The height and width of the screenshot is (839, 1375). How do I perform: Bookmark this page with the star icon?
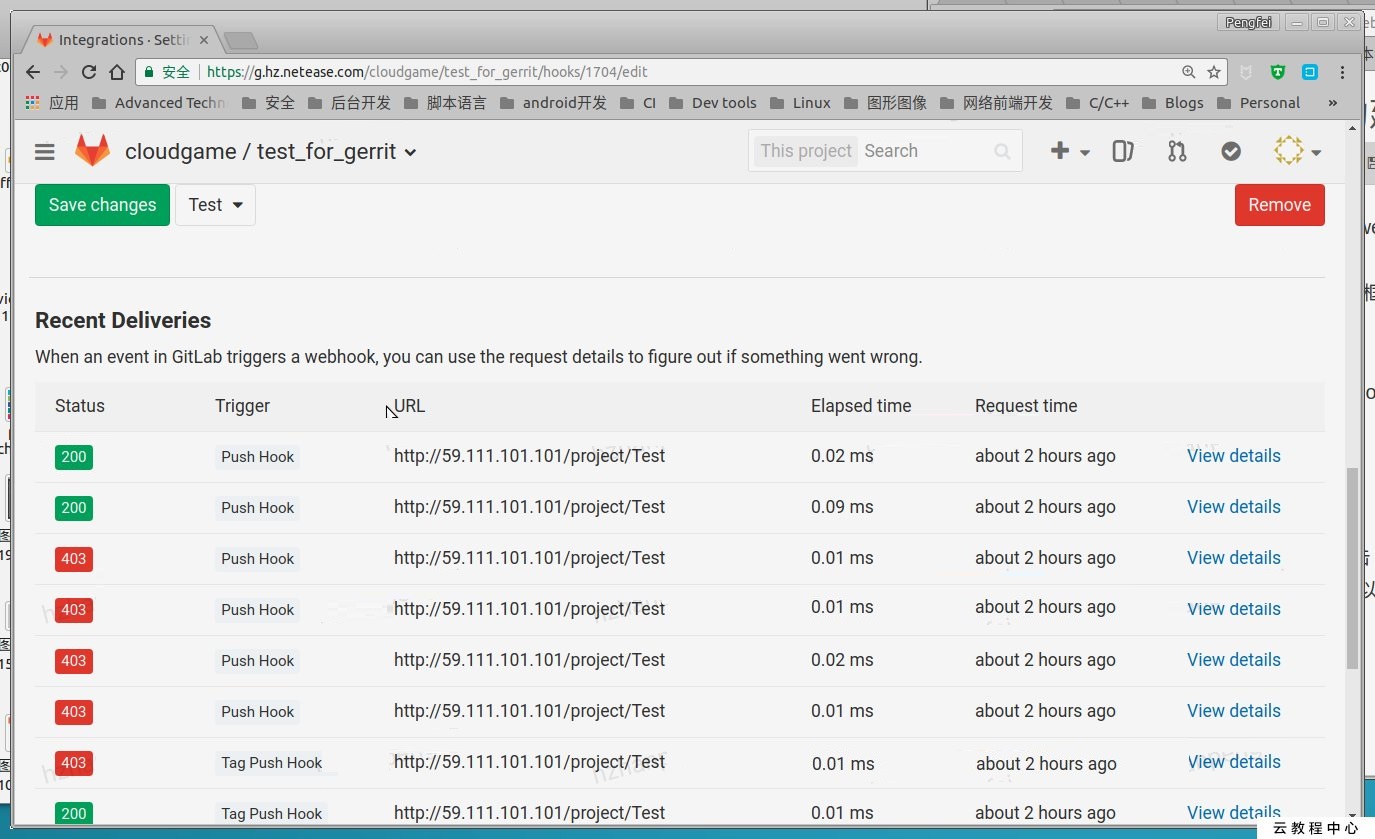click(1214, 72)
